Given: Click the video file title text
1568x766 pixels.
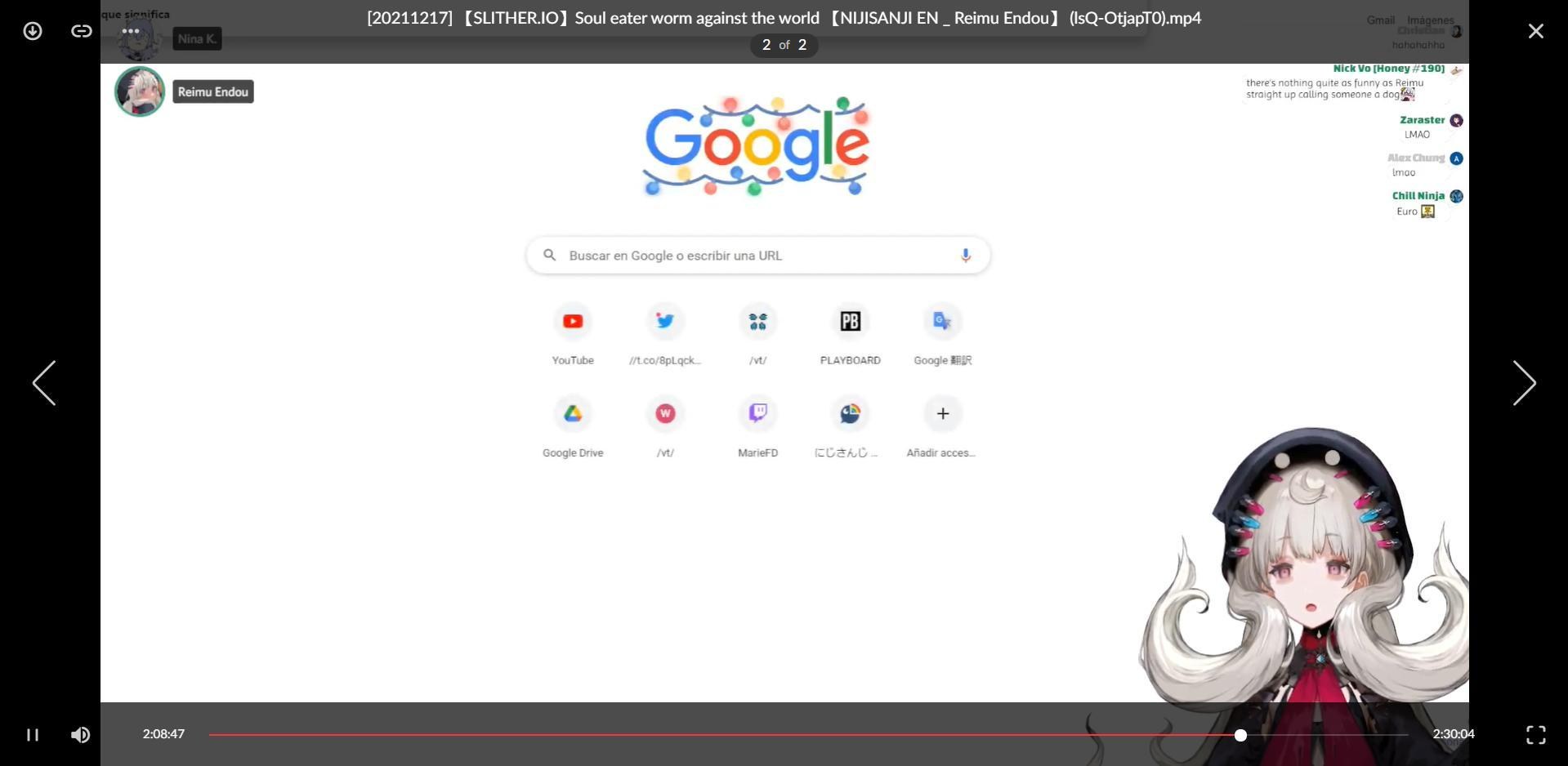Looking at the screenshot, I should tap(784, 18).
